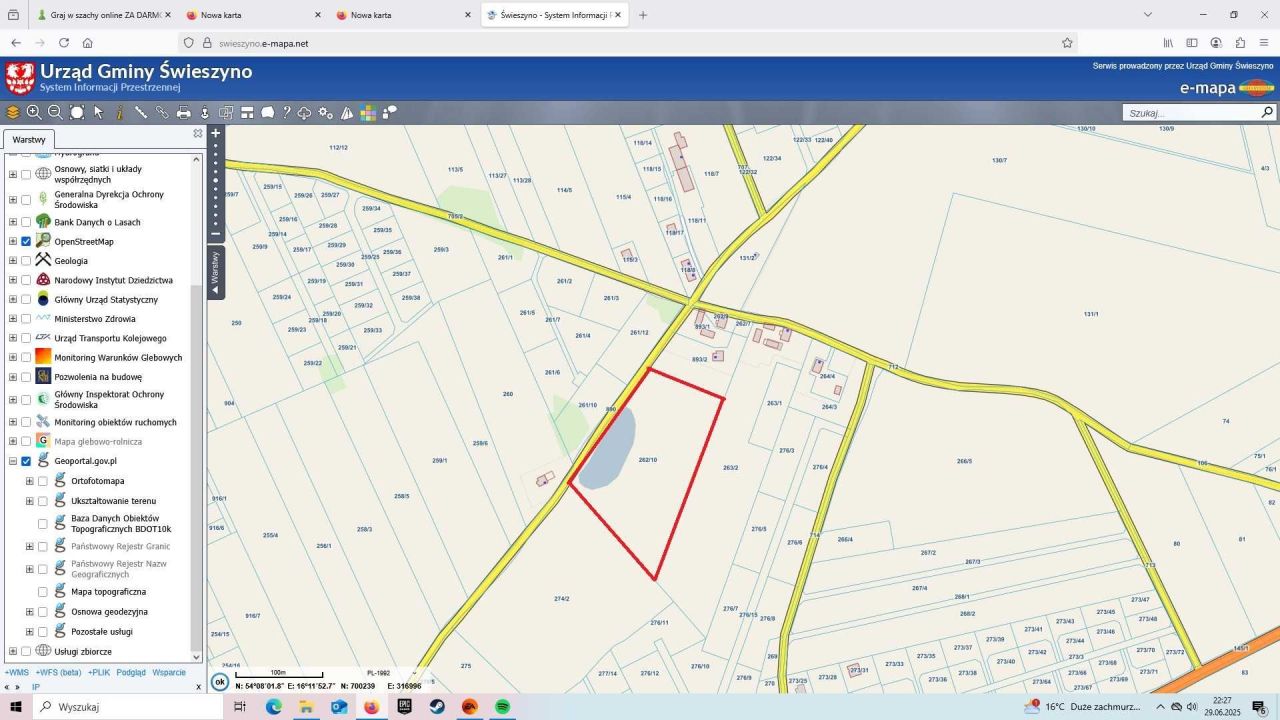Open Spotify from the taskbar
Image resolution: width=1280 pixels, height=720 pixels.
pyautogui.click(x=503, y=707)
